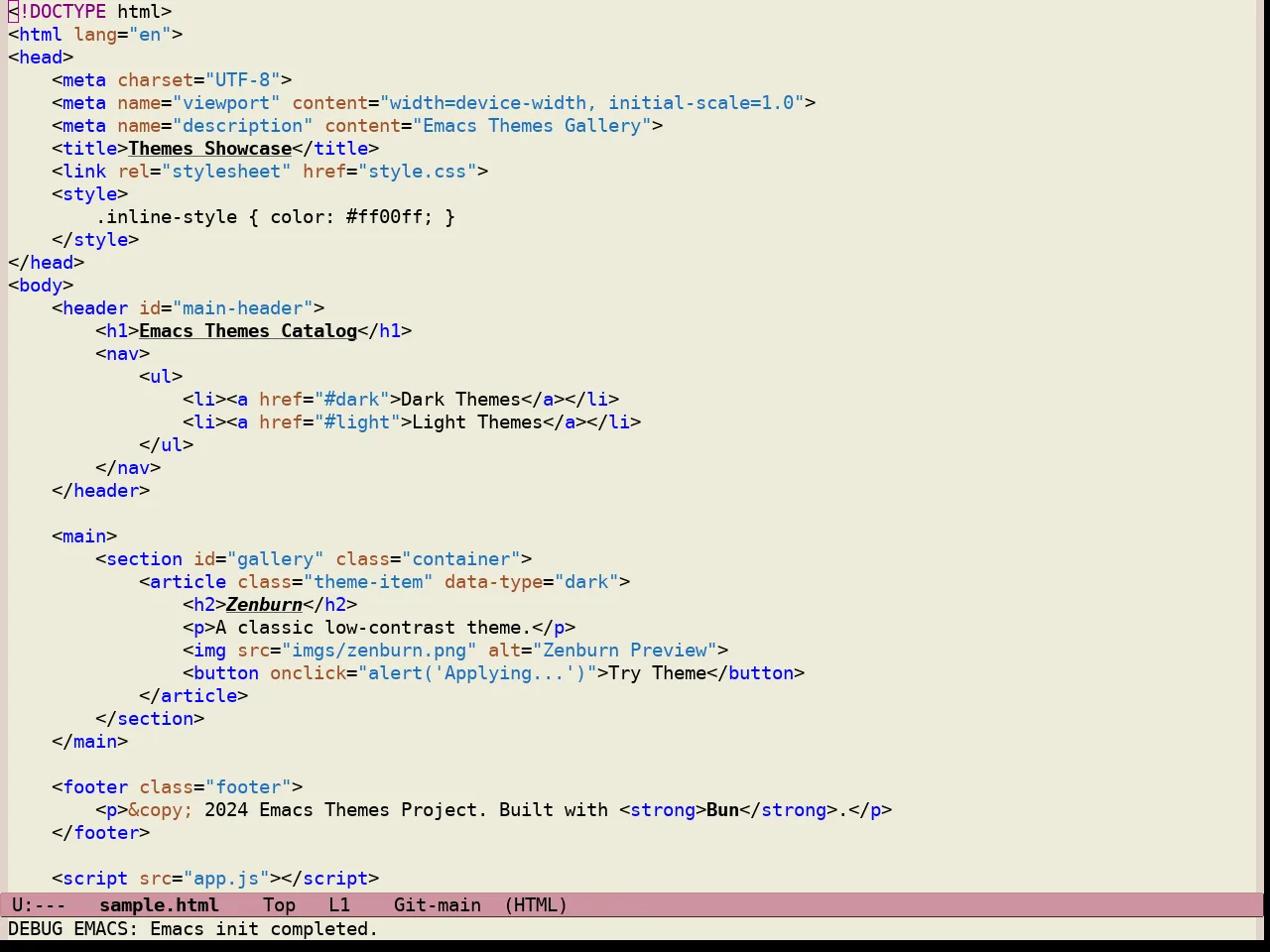
Task: Click the closing </head> tag
Action: point(46,263)
